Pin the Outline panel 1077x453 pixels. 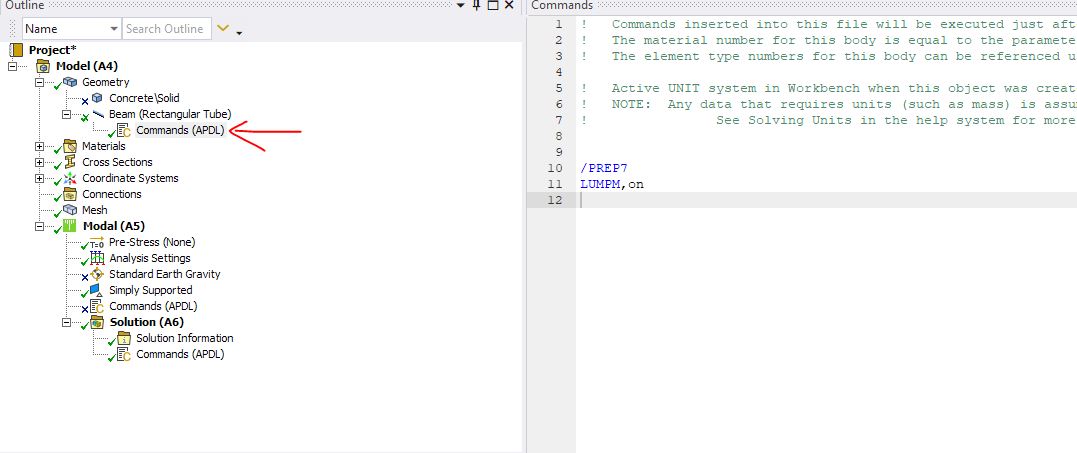coord(477,5)
